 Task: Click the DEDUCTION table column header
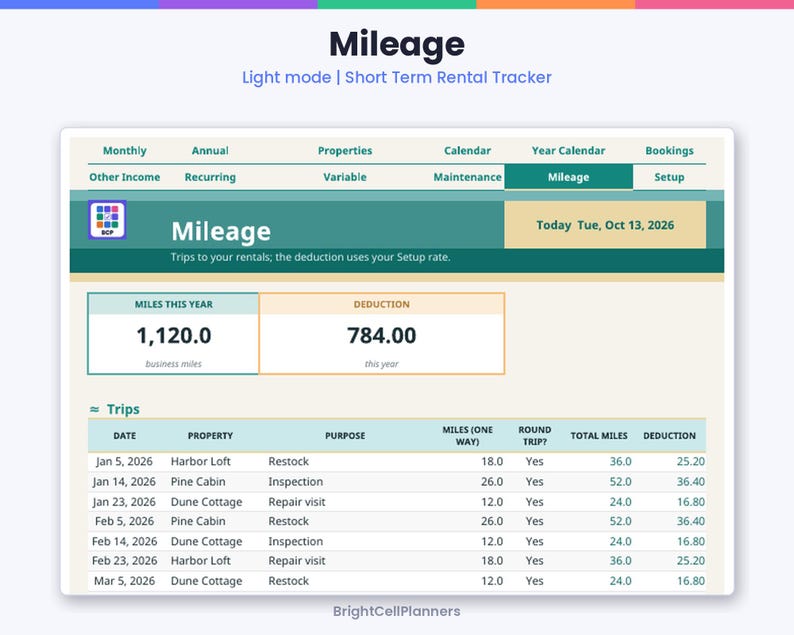pos(669,435)
